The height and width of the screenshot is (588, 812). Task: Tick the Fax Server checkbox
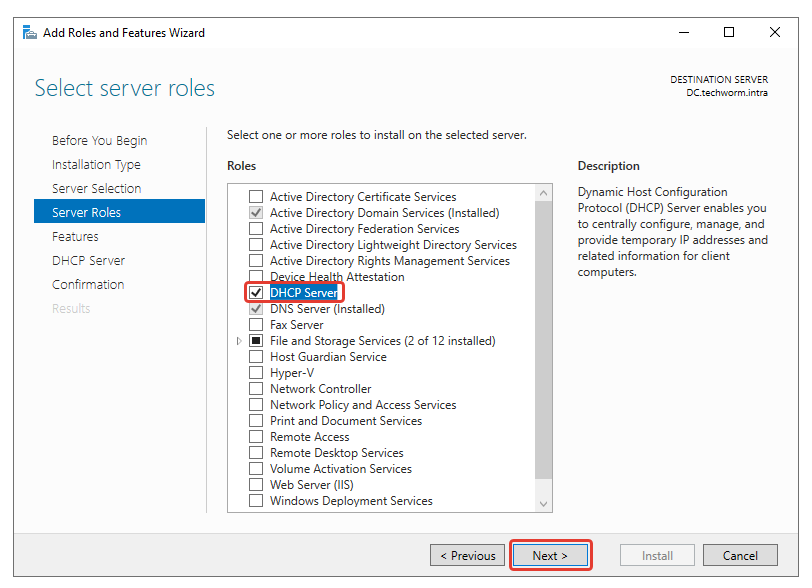(257, 325)
